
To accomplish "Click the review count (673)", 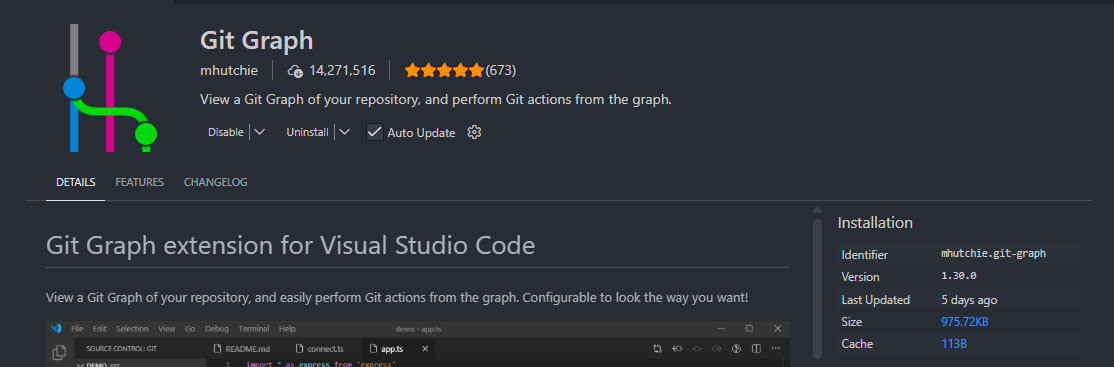I will click(501, 70).
